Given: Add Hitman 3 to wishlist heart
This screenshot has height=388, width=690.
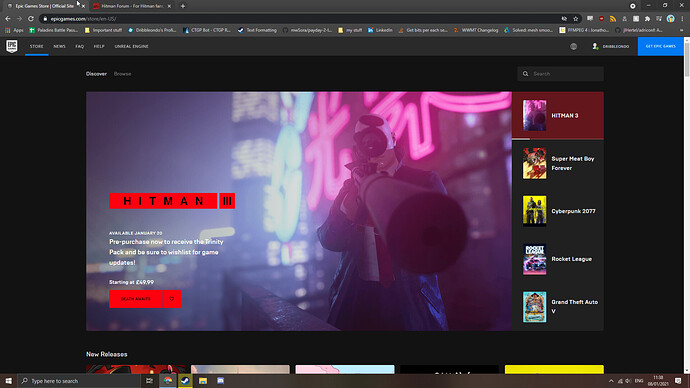Looking at the screenshot, I should click(x=172, y=299).
